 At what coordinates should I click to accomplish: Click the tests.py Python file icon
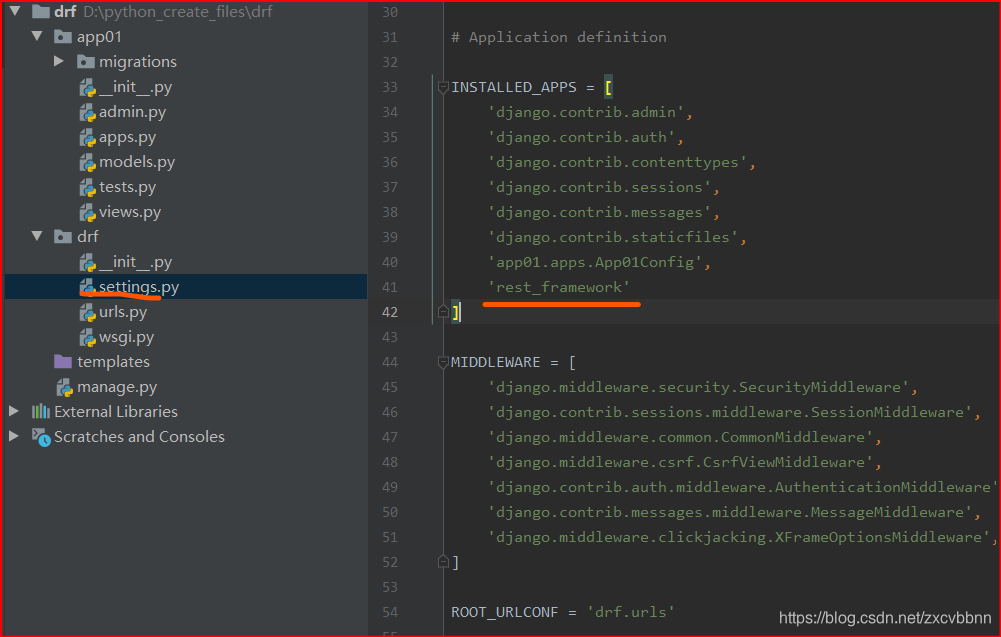pos(87,187)
